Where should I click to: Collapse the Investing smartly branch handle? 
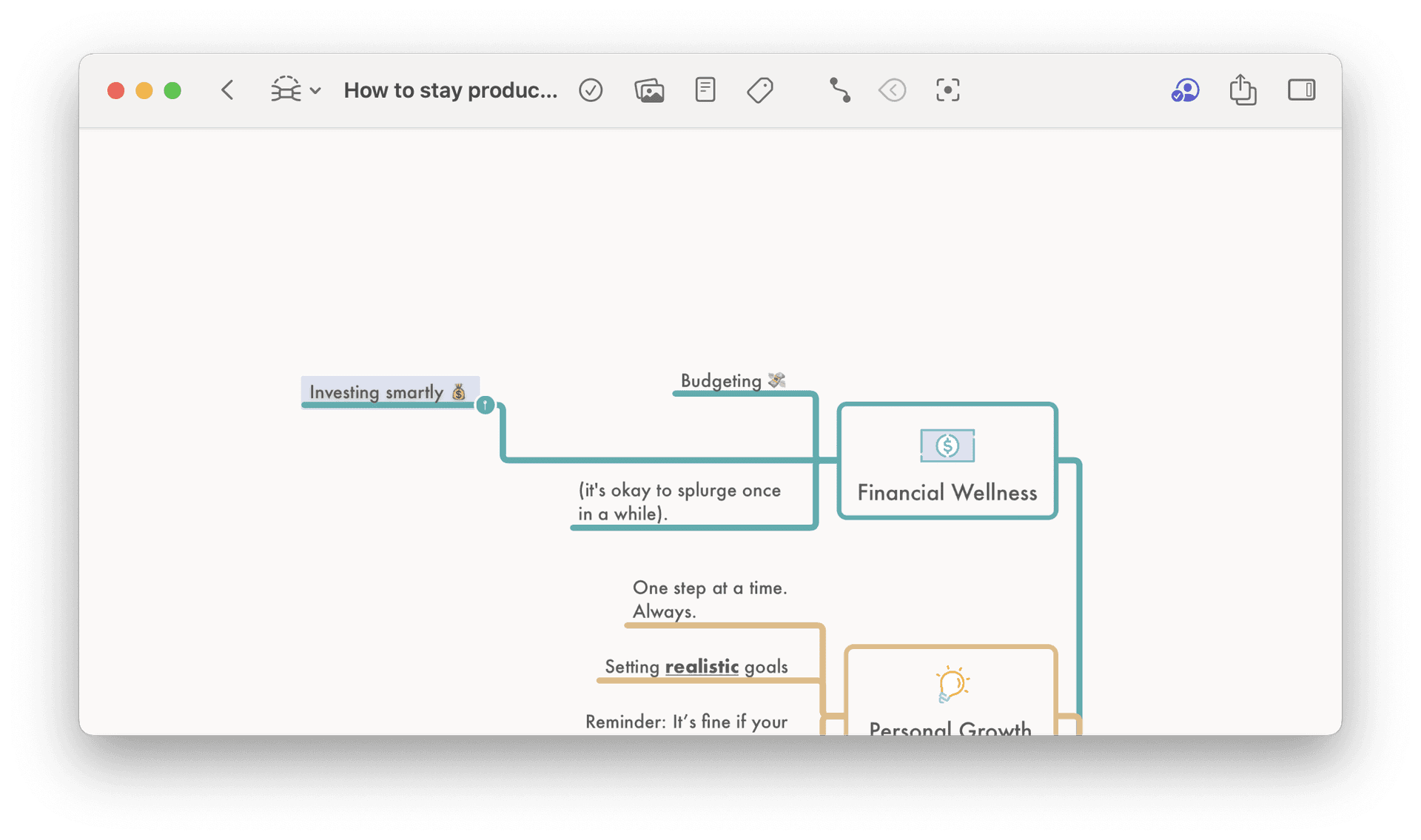click(x=485, y=405)
